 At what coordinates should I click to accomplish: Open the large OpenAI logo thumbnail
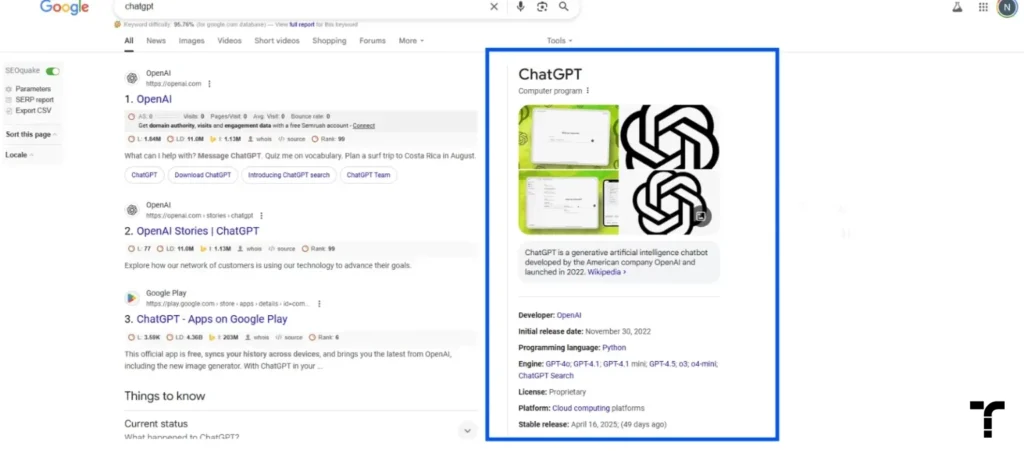[x=669, y=136]
